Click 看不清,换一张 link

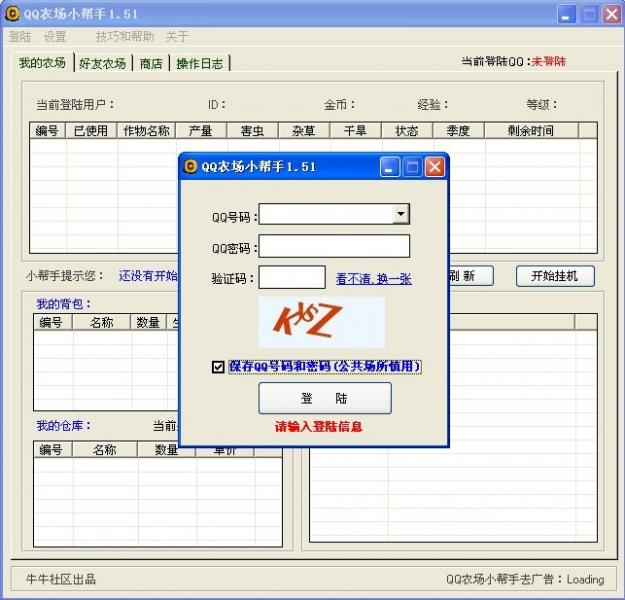pyautogui.click(x=373, y=278)
